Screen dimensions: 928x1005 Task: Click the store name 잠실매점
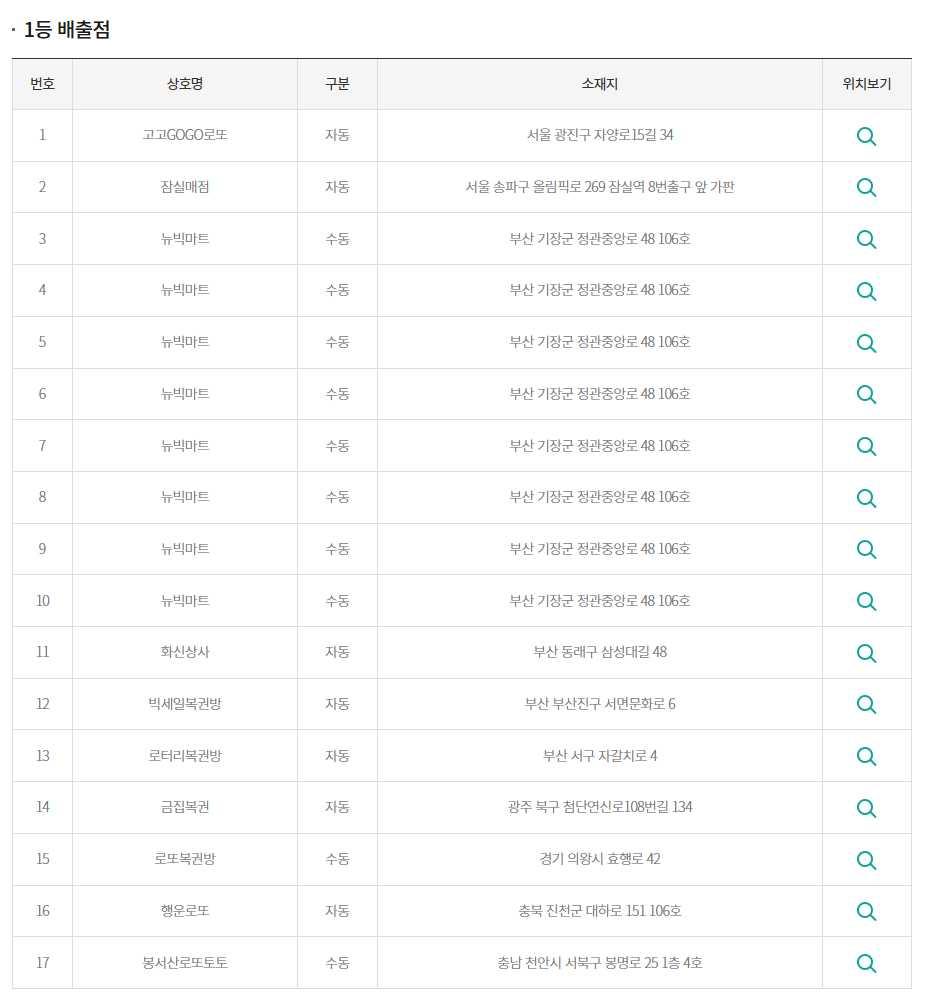tap(185, 187)
